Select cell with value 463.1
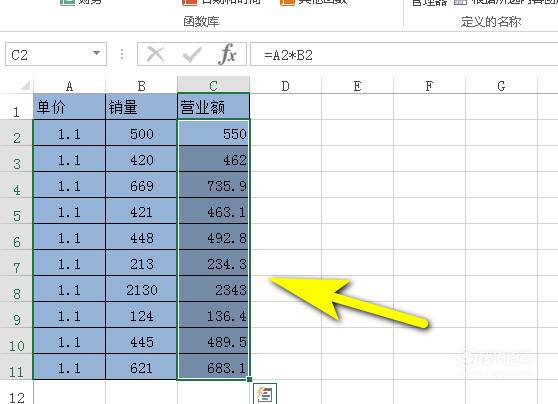This screenshot has width=558, height=404. point(214,211)
